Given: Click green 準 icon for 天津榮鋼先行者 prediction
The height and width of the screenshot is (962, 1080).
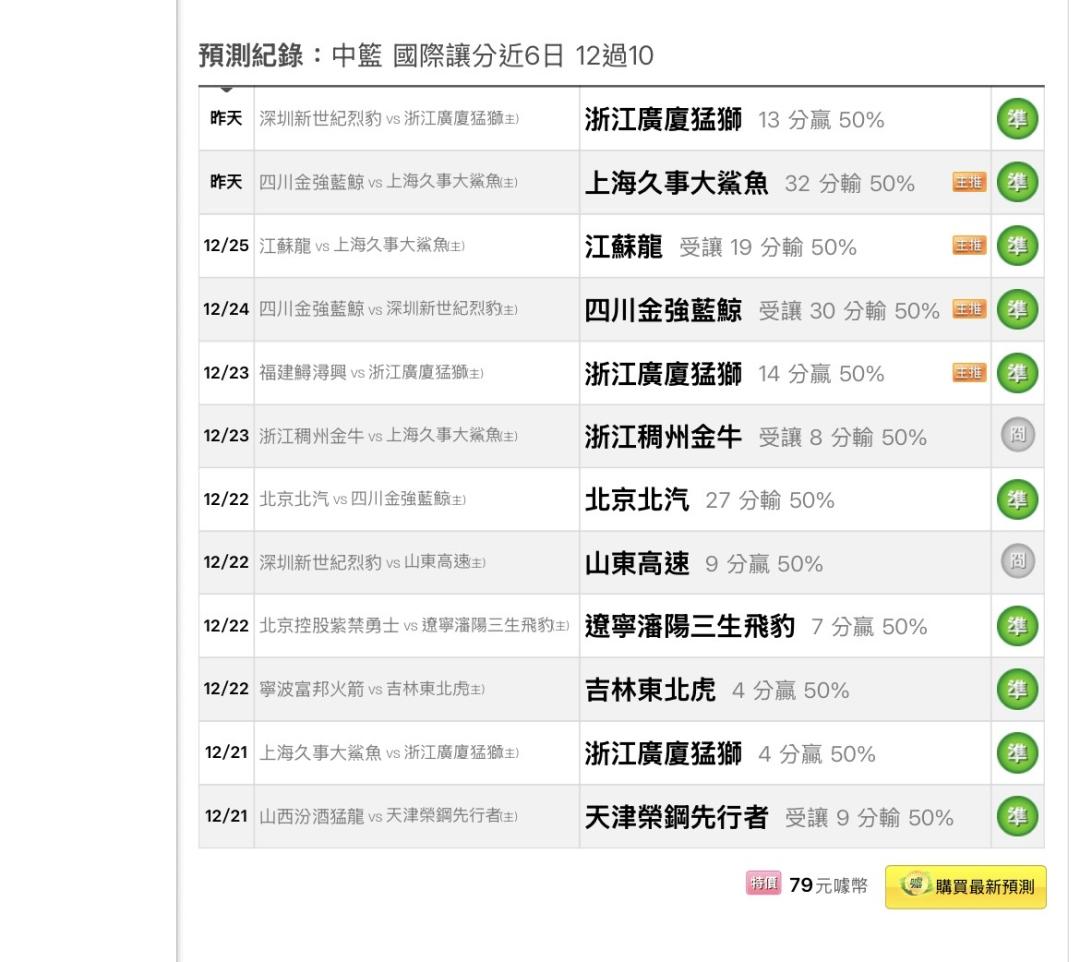Looking at the screenshot, I should pos(1017,816).
